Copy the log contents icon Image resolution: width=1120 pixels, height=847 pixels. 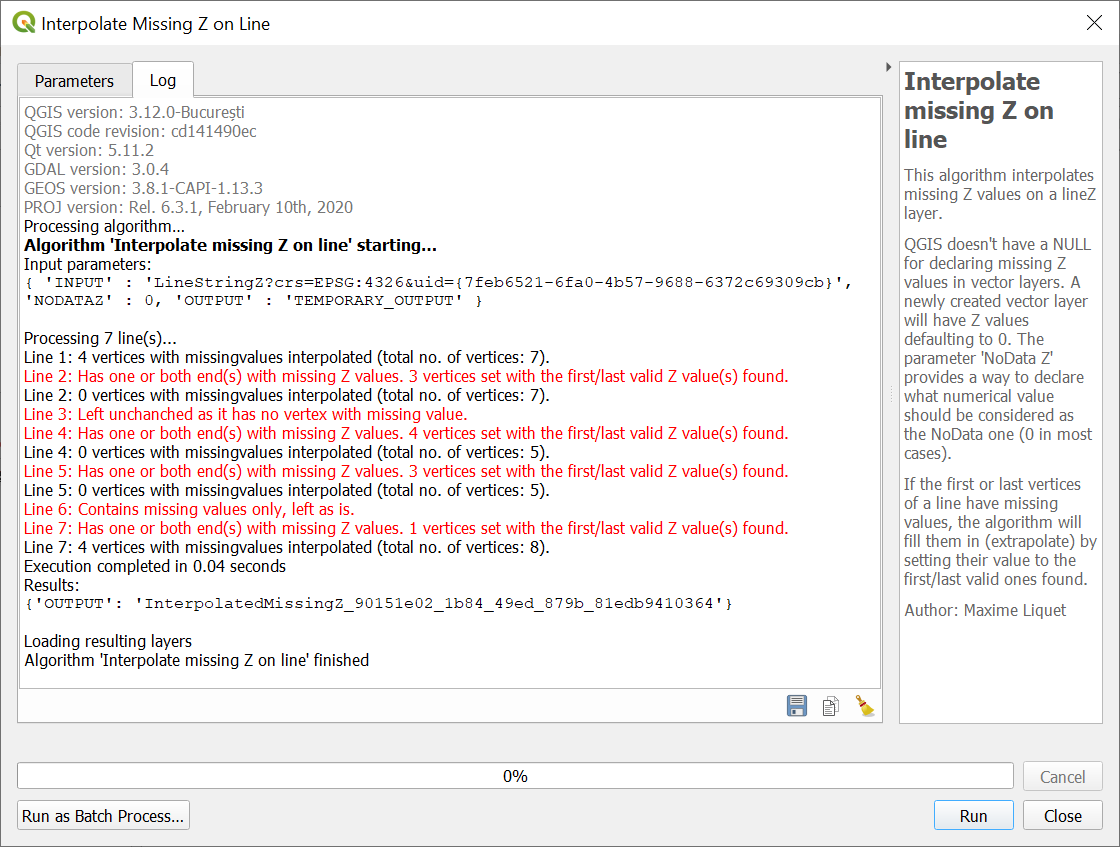pyautogui.click(x=830, y=706)
